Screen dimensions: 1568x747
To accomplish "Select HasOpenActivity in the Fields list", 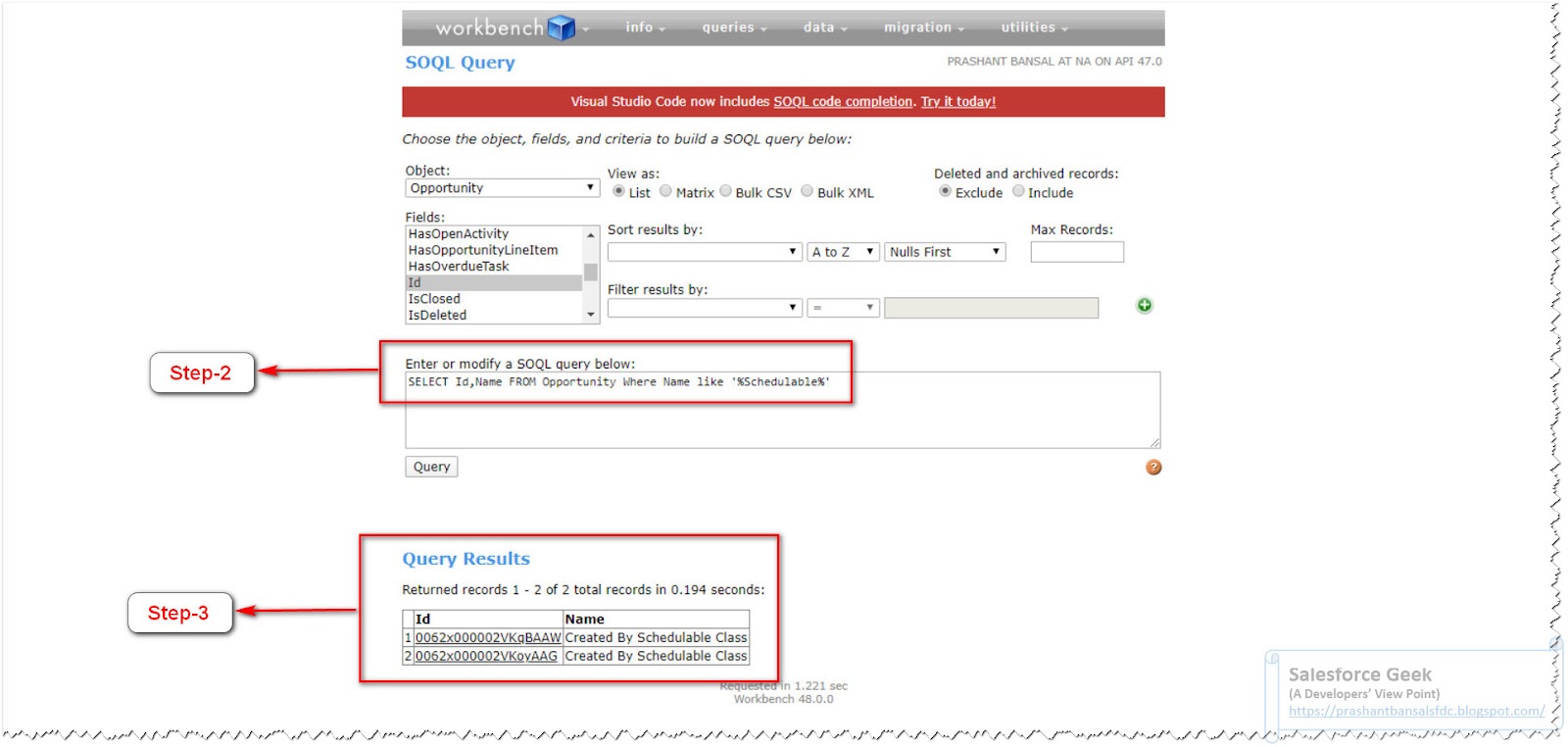I will (494, 233).
